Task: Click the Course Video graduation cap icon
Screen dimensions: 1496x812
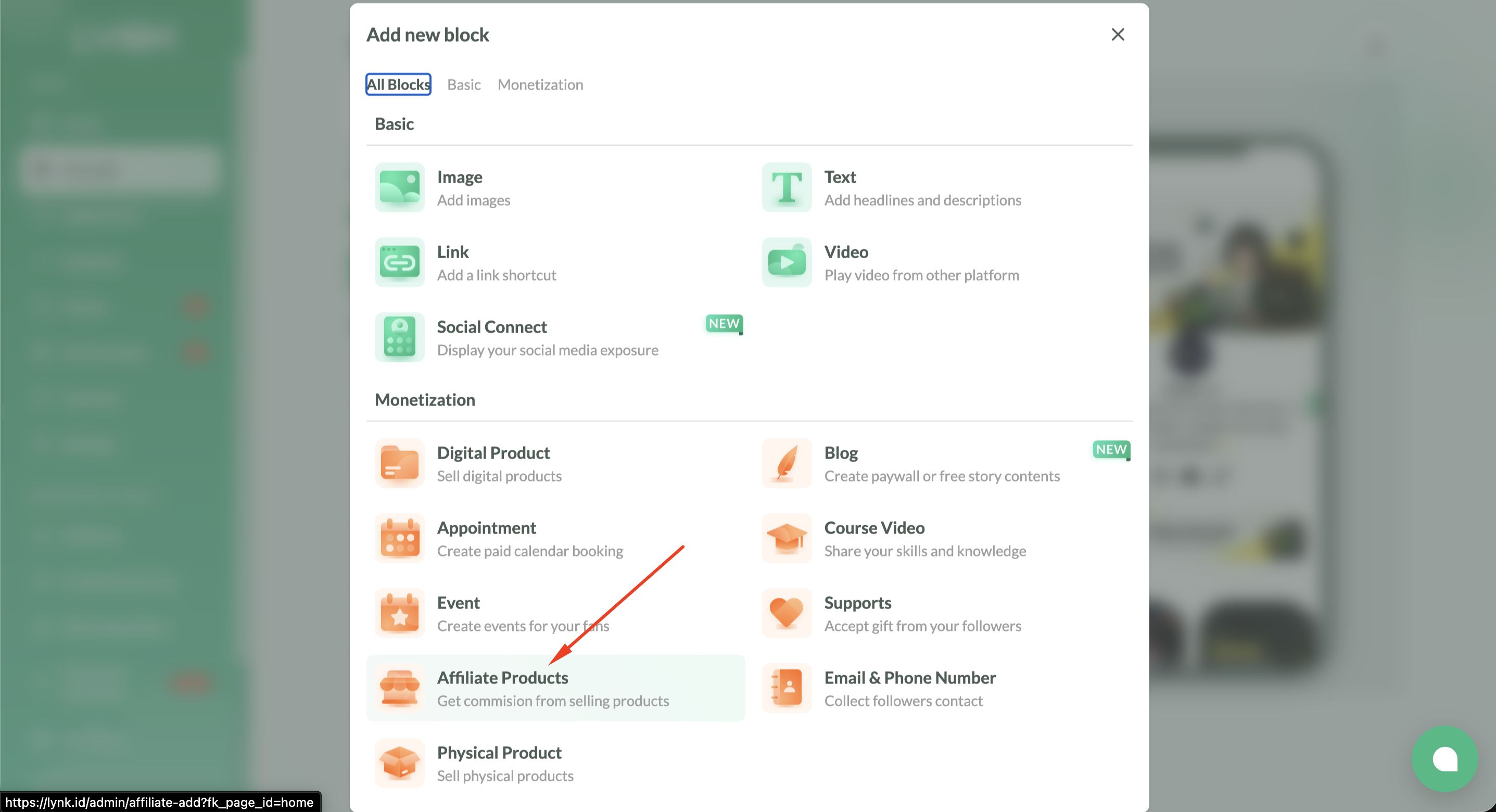Action: click(x=787, y=538)
